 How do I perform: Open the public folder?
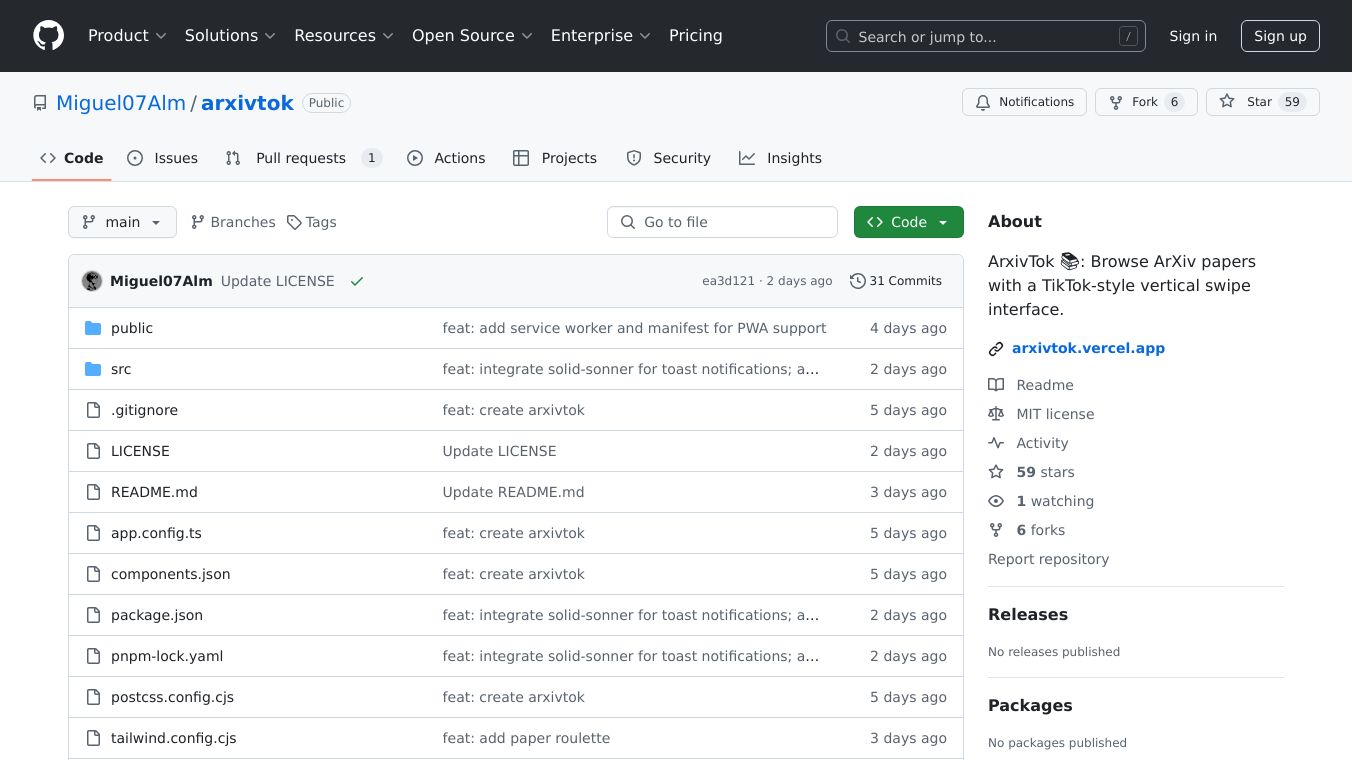pos(132,328)
